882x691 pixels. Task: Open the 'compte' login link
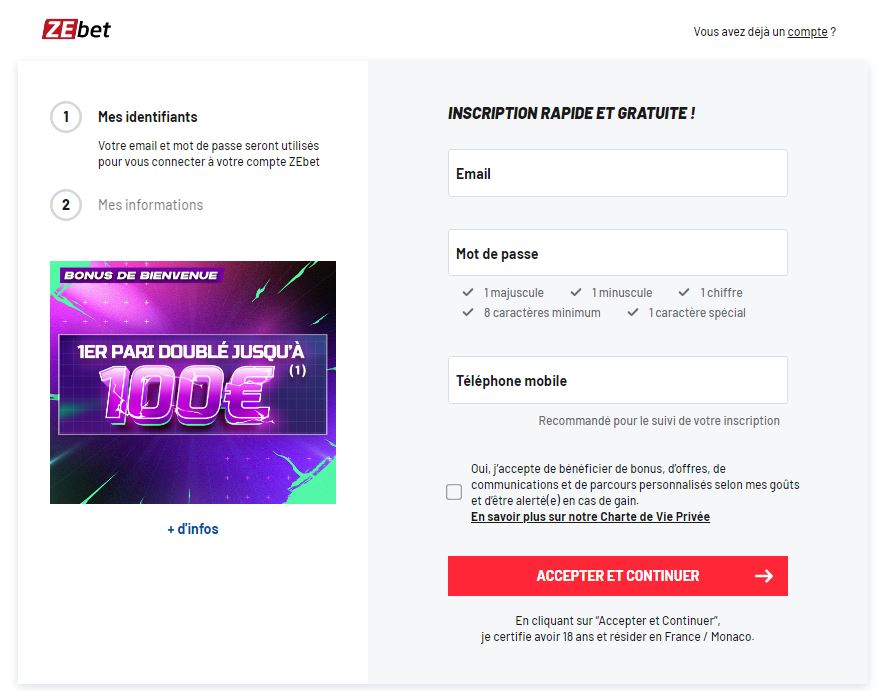pyautogui.click(x=806, y=31)
